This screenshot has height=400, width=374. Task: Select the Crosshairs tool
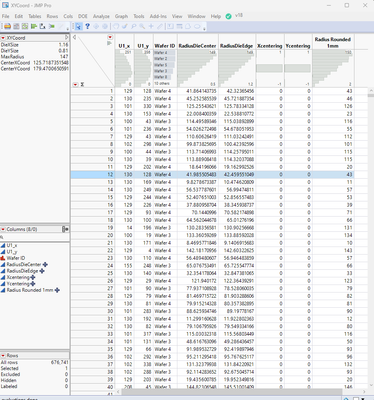coord(151,26)
